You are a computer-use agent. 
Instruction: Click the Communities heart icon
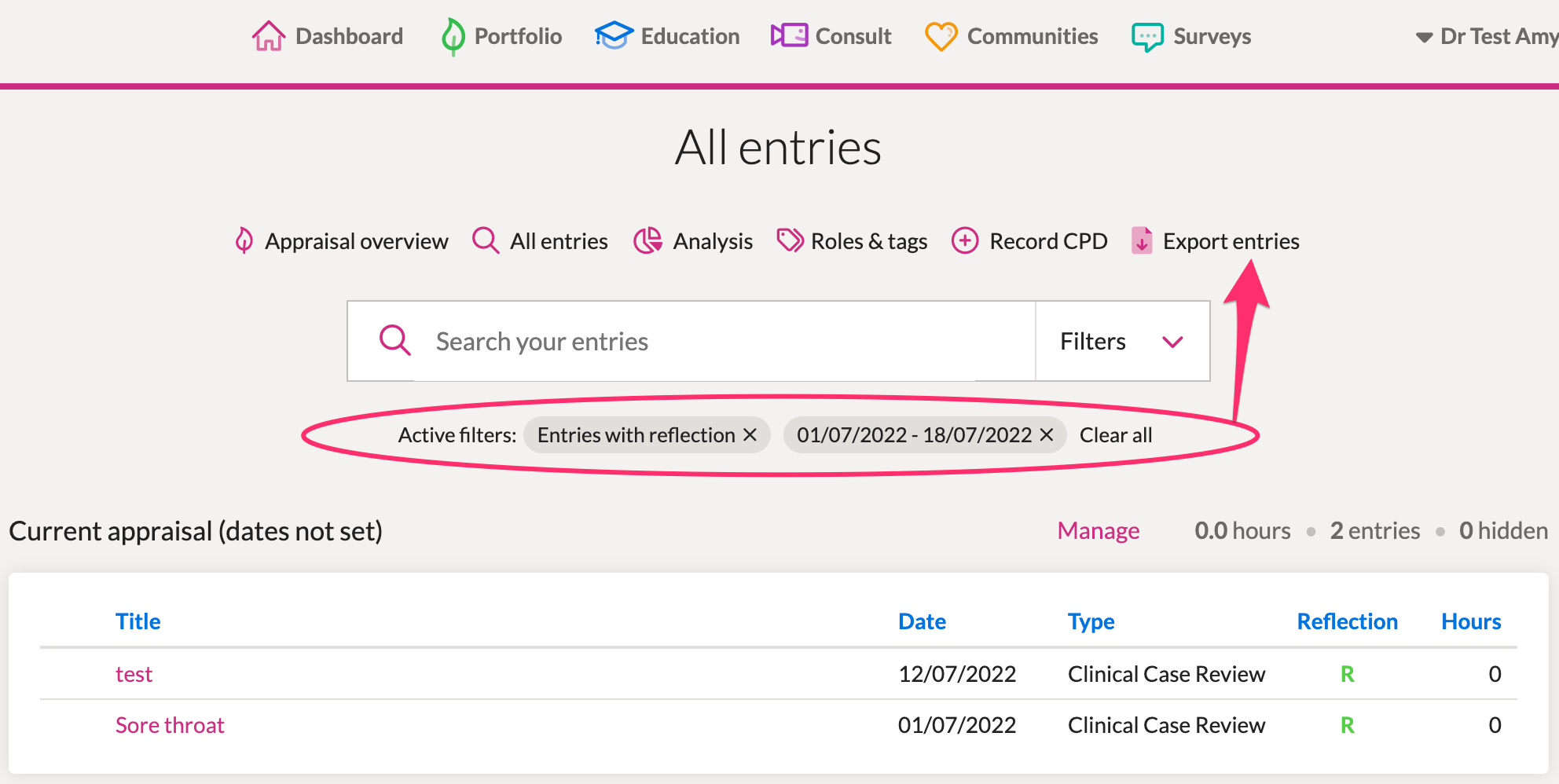pyautogui.click(x=941, y=36)
